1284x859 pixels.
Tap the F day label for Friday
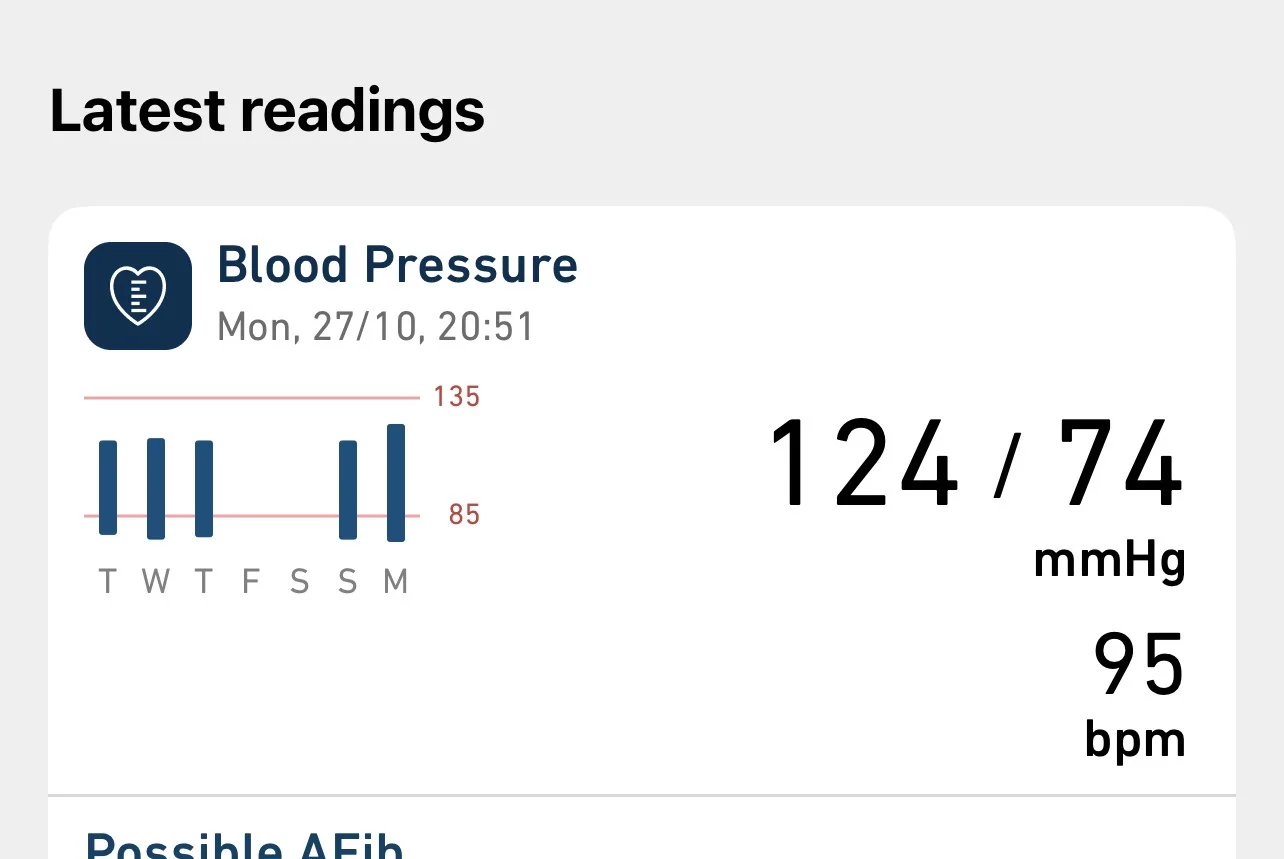point(251,582)
